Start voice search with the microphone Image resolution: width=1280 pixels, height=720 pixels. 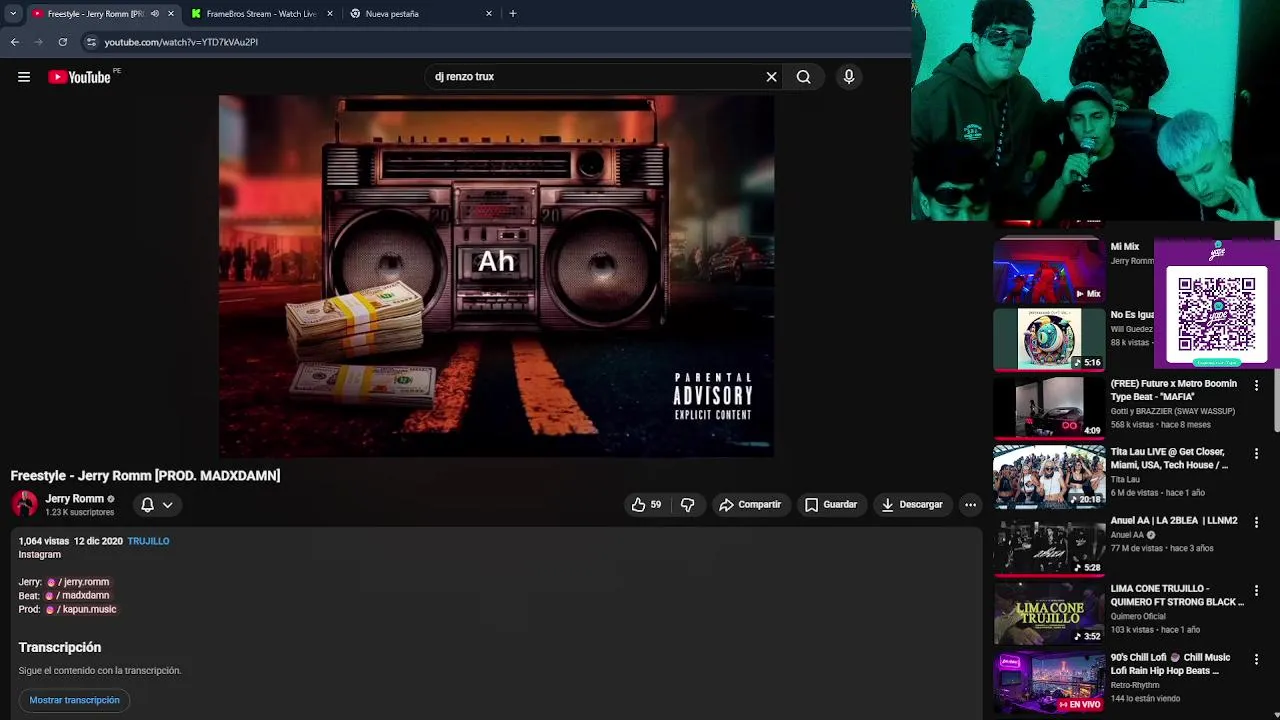(849, 77)
